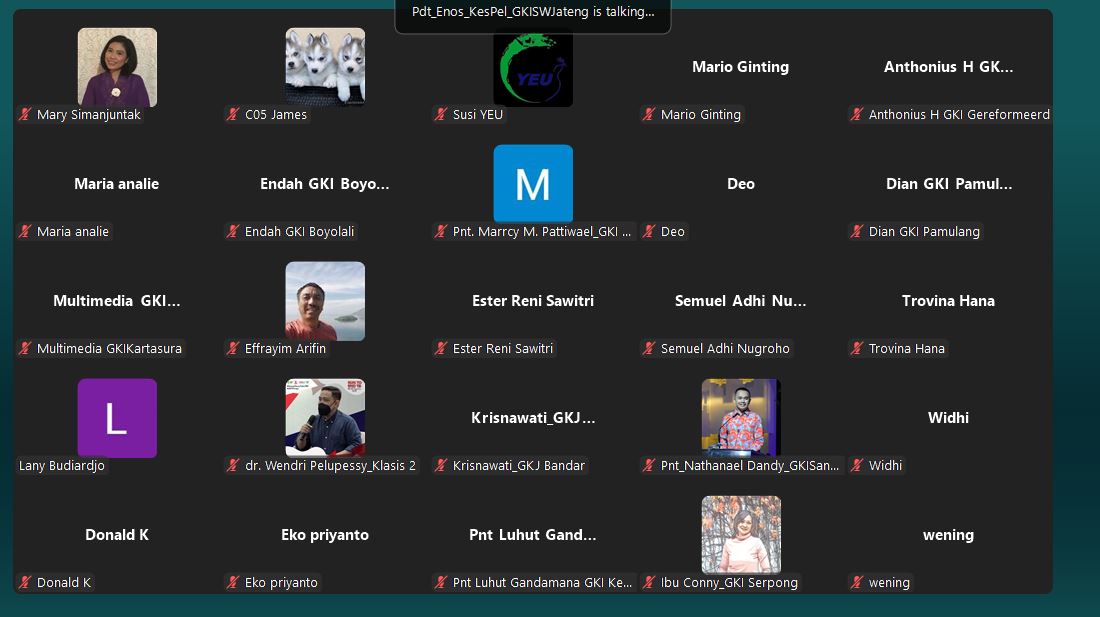Select the 'Dian GKI Pamulang' name label
The image size is (1100, 617).
(x=924, y=231)
